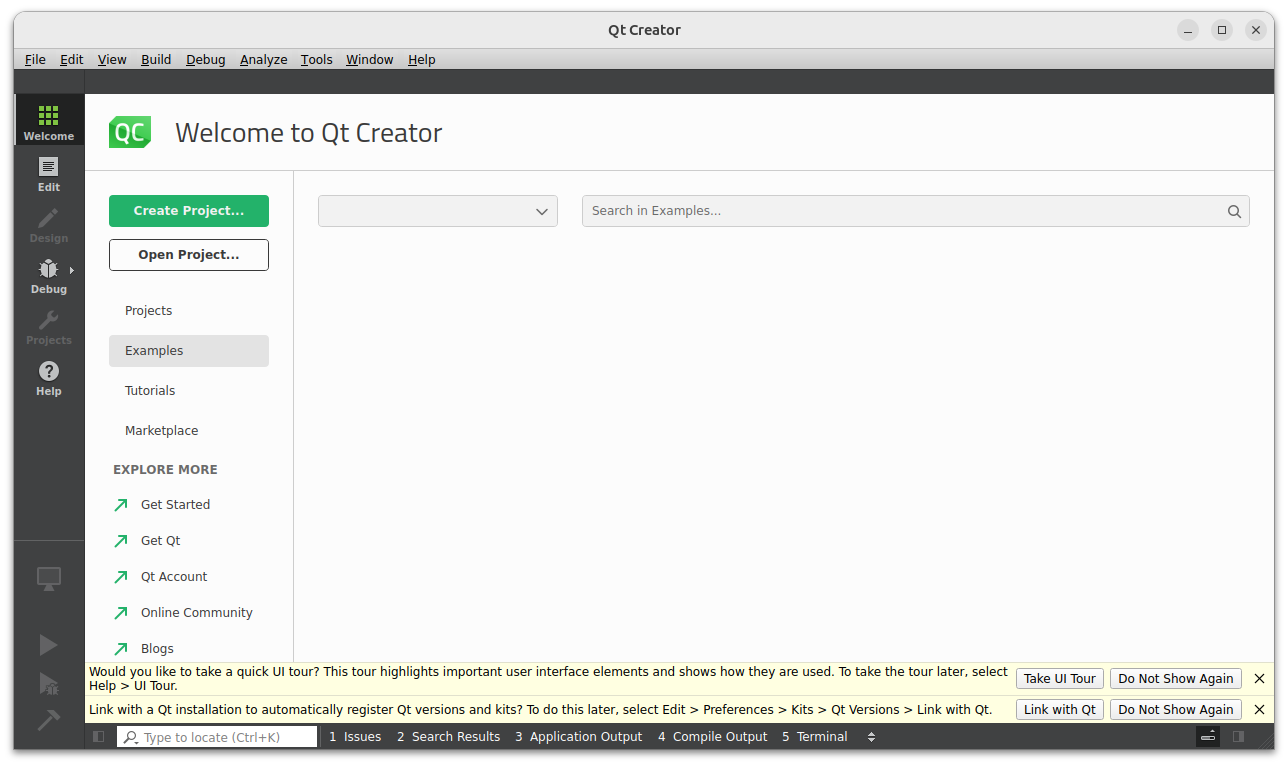The height and width of the screenshot is (766, 1288).
Task: Open the Window menu
Action: click(x=370, y=60)
